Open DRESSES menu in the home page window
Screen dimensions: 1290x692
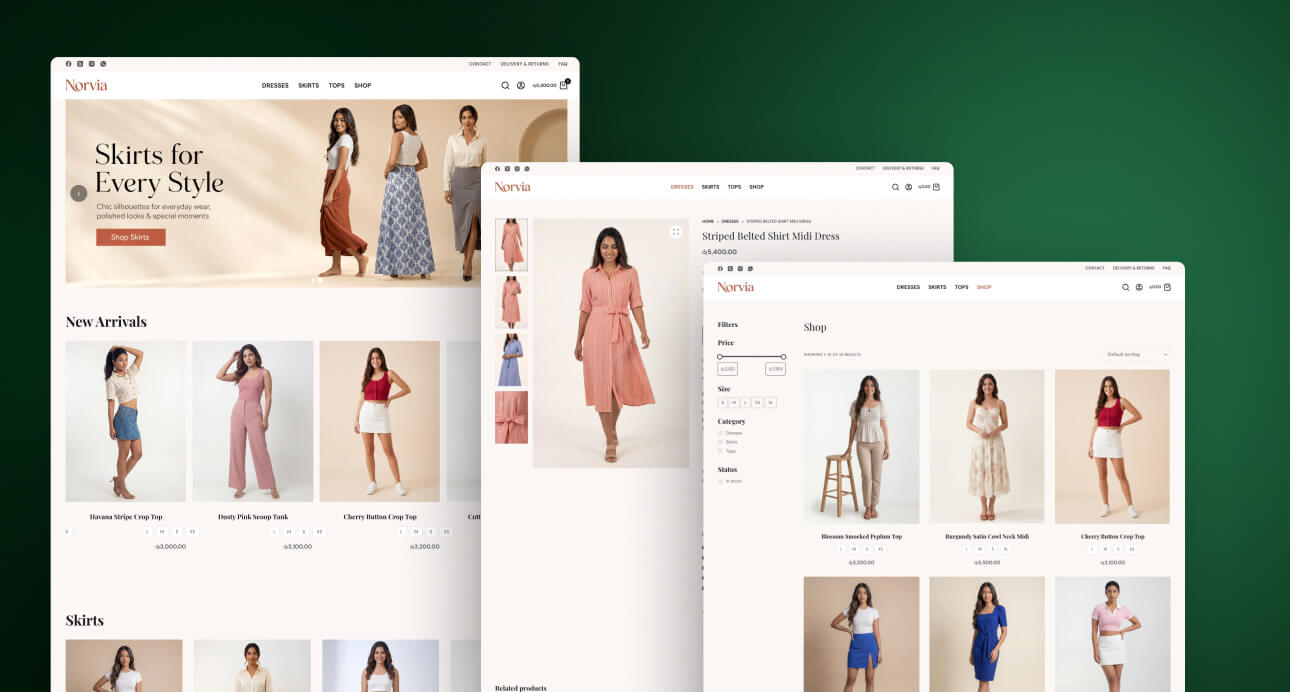pyautogui.click(x=275, y=85)
